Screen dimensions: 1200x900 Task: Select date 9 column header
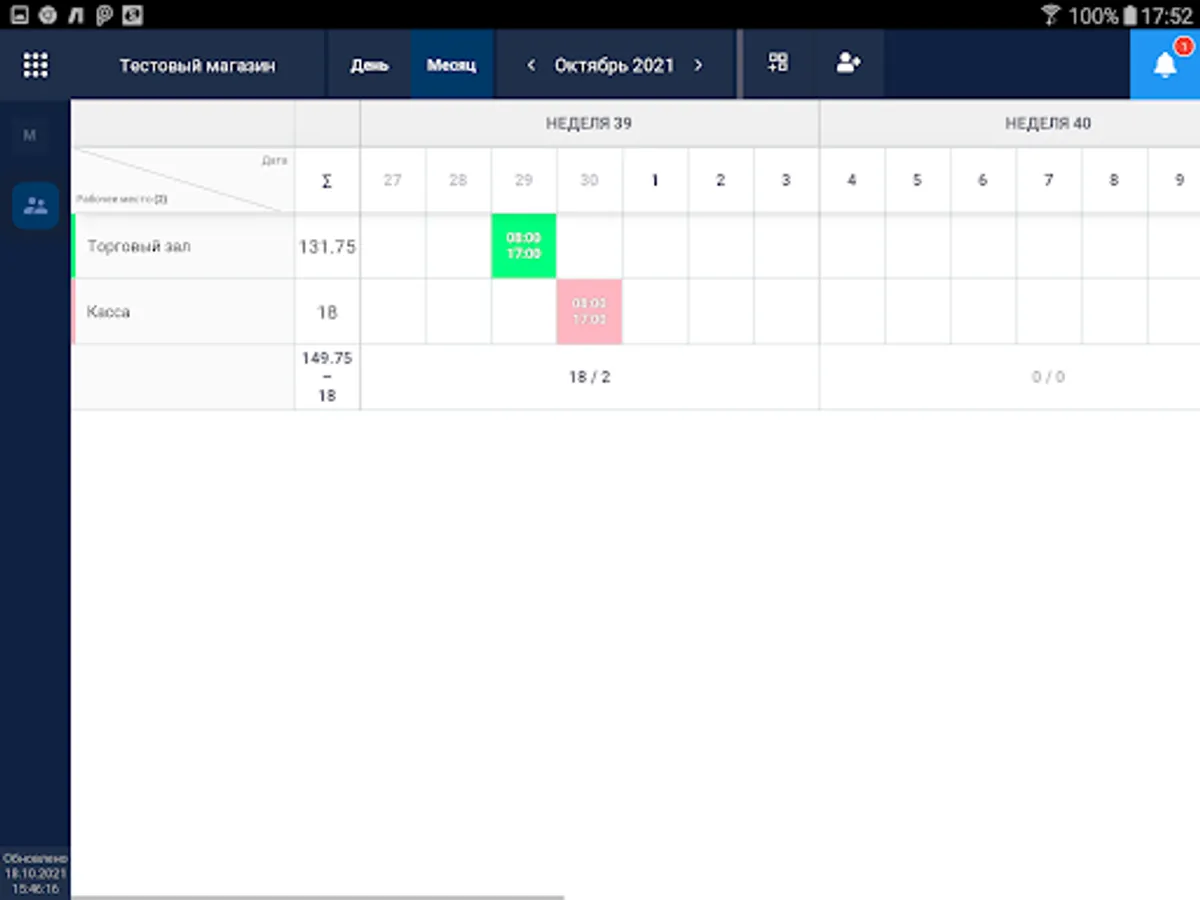(1176, 181)
